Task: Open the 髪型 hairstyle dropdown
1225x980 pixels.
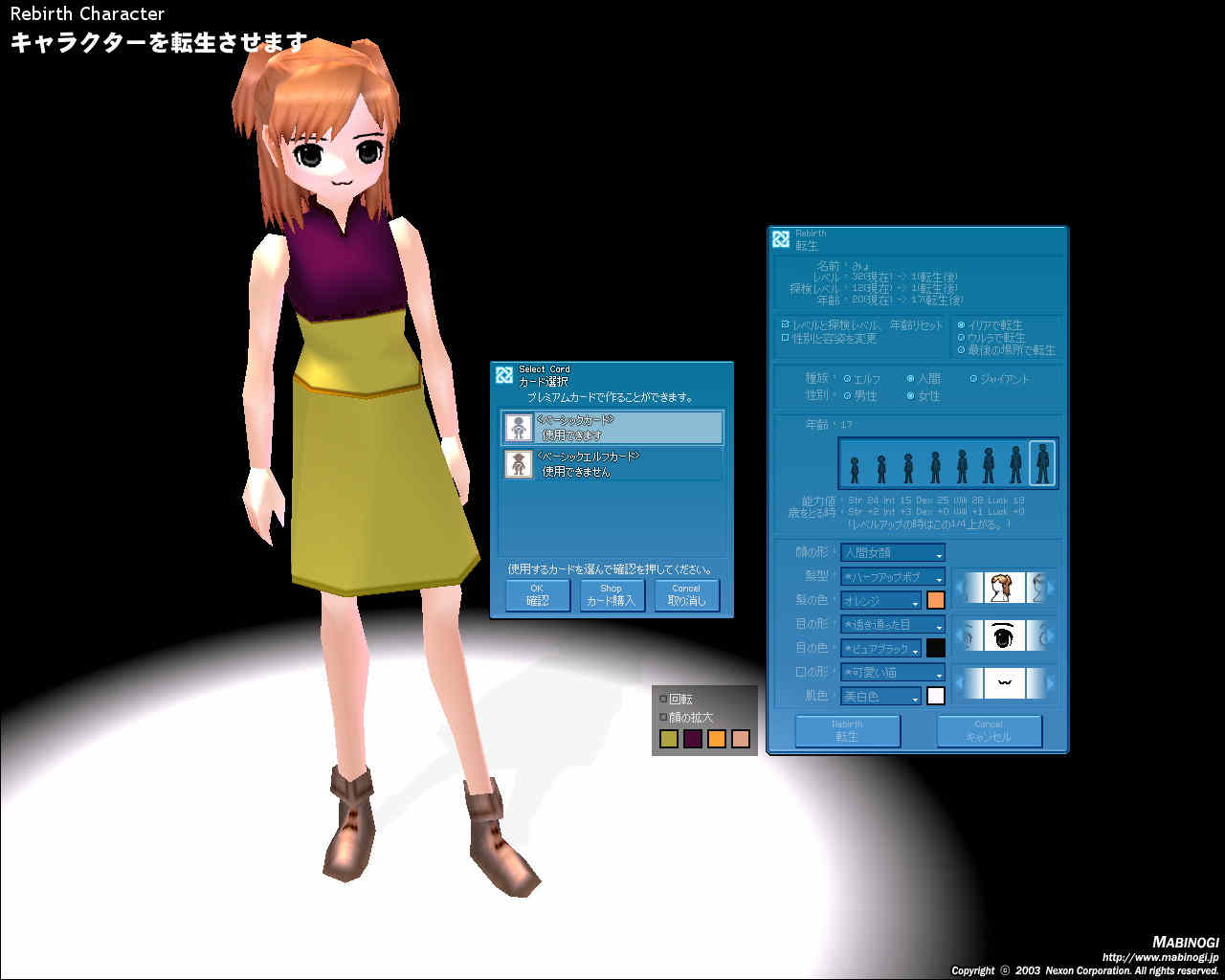Action: point(892,577)
